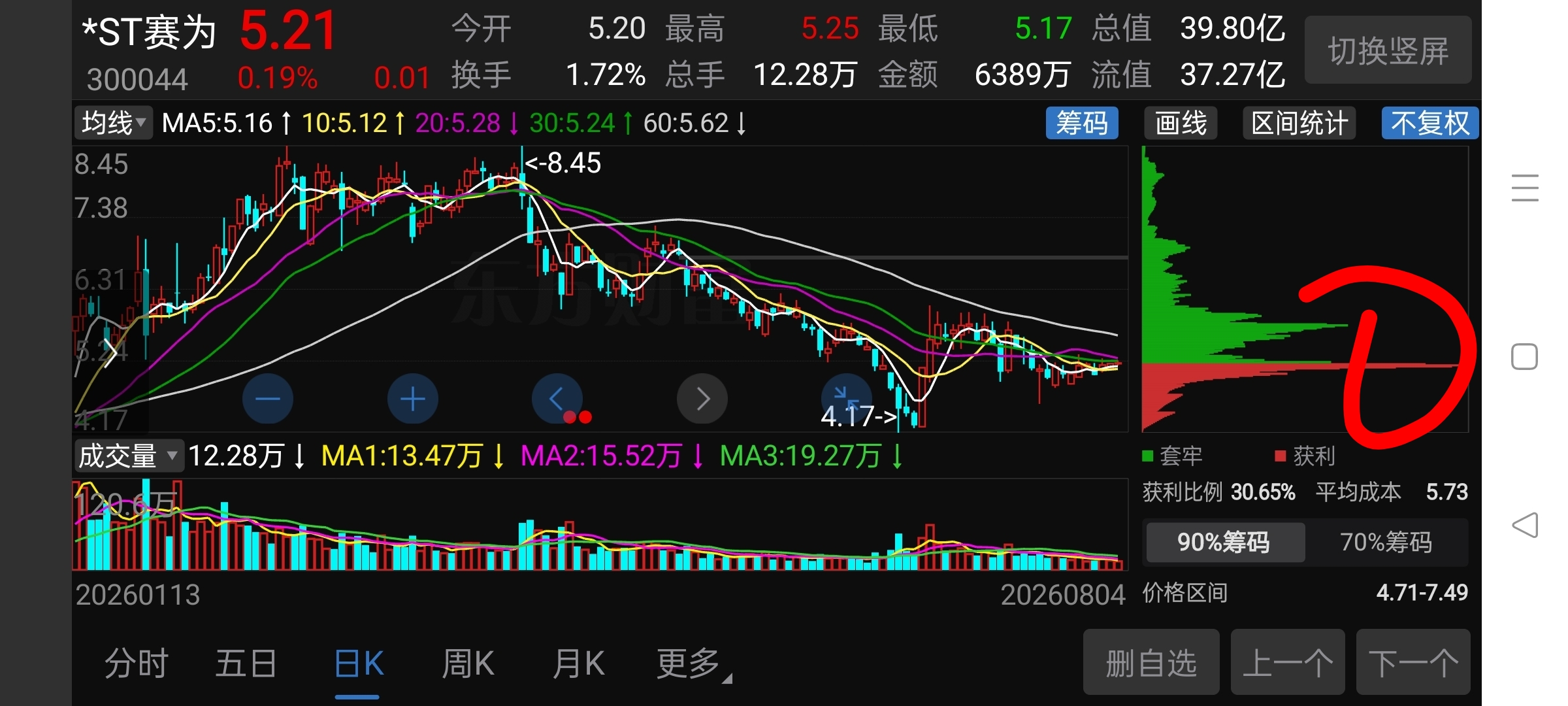This screenshot has width=1568, height=706.
Task: Tap the red 获利 legend swatch
Action: tap(1281, 456)
